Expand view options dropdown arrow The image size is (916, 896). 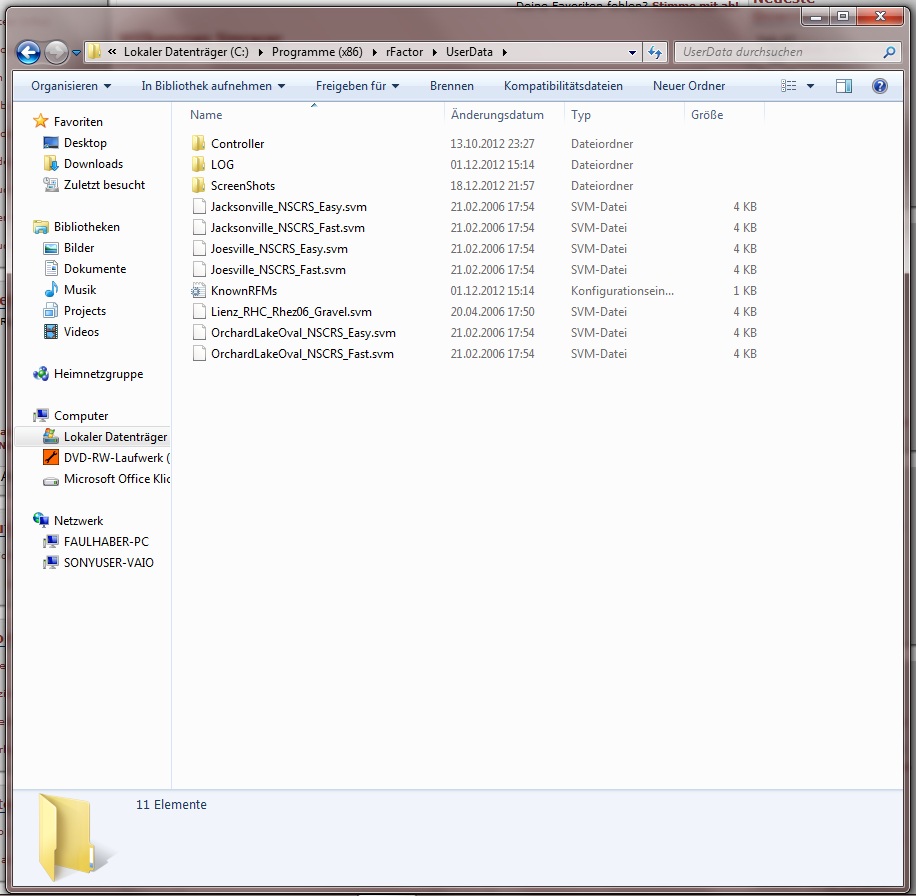(810, 86)
